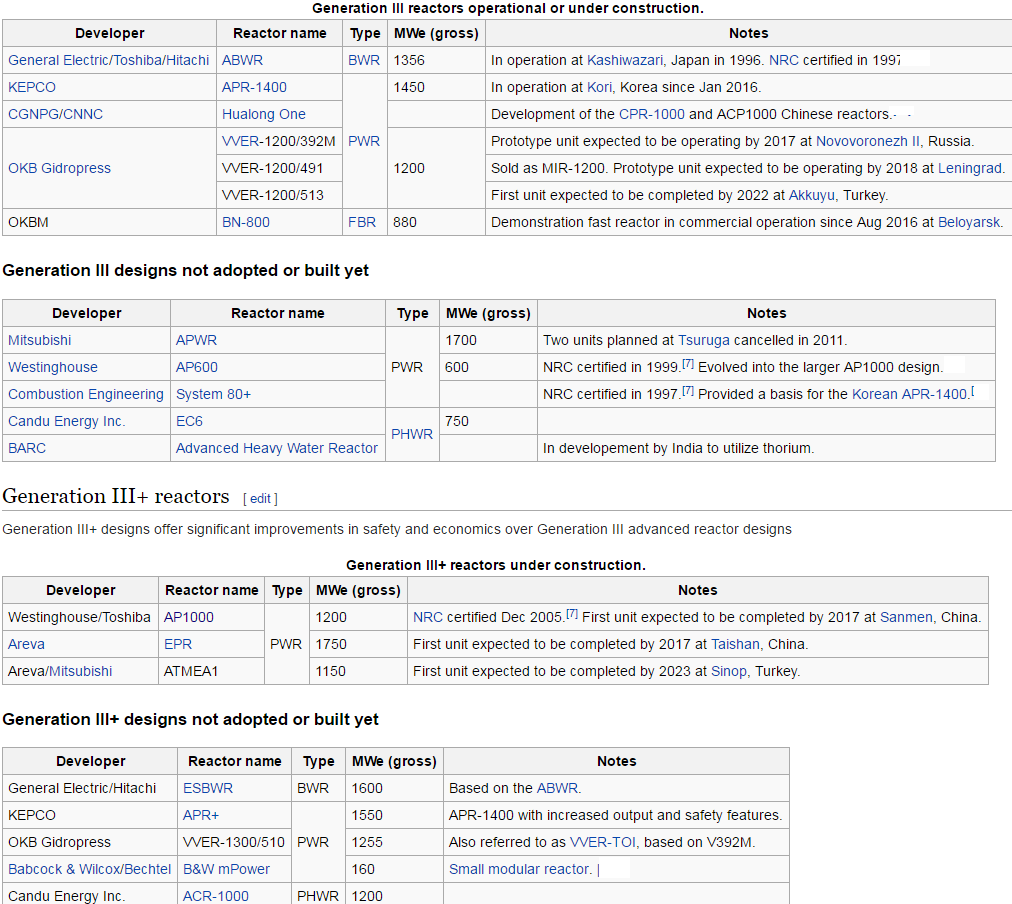The height and width of the screenshot is (904, 1012).
Task: Select the ATMEA1 reactor name cell
Action: click(211, 672)
